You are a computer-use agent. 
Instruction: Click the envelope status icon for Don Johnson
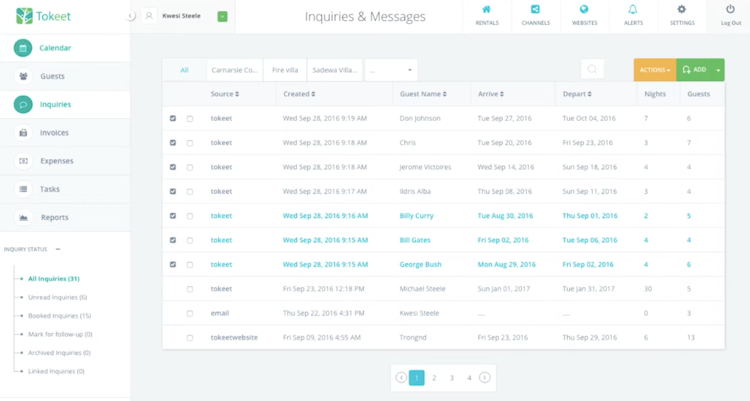tap(173, 118)
